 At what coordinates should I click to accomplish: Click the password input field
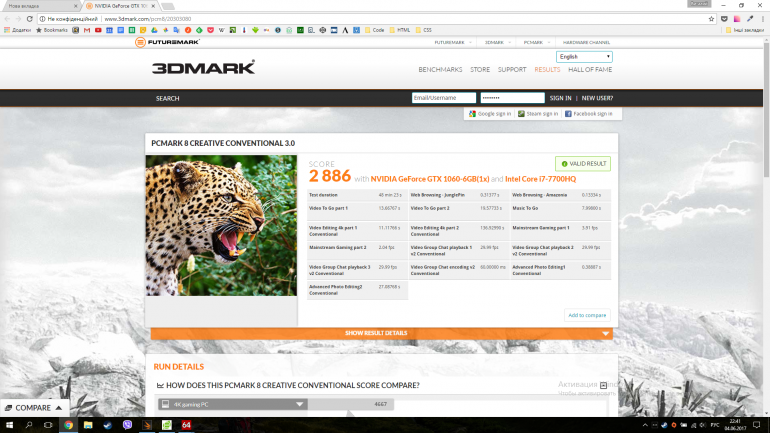point(512,98)
